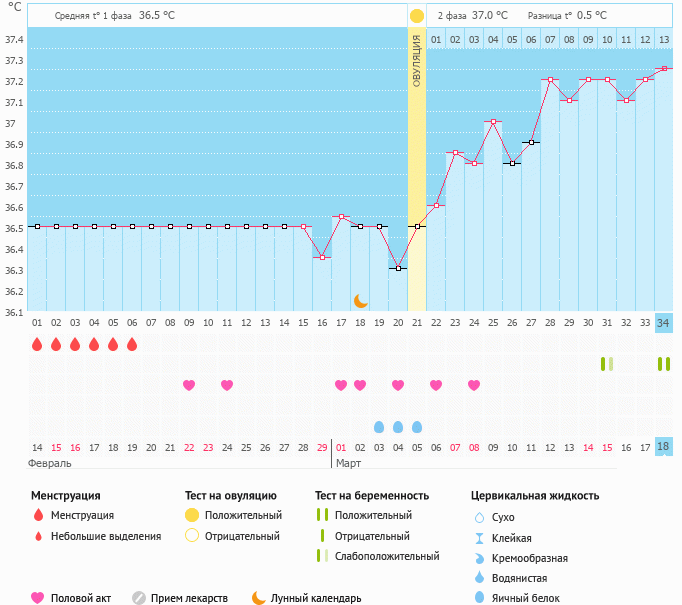Click the 'Слабоположительный' pregnancy test legend label
This screenshot has width=682, height=605.
click(386, 557)
